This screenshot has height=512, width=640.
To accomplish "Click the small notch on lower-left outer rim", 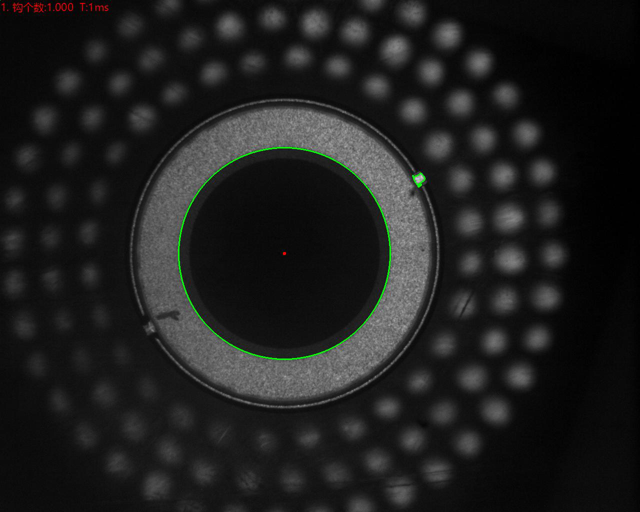I will [x=148, y=327].
